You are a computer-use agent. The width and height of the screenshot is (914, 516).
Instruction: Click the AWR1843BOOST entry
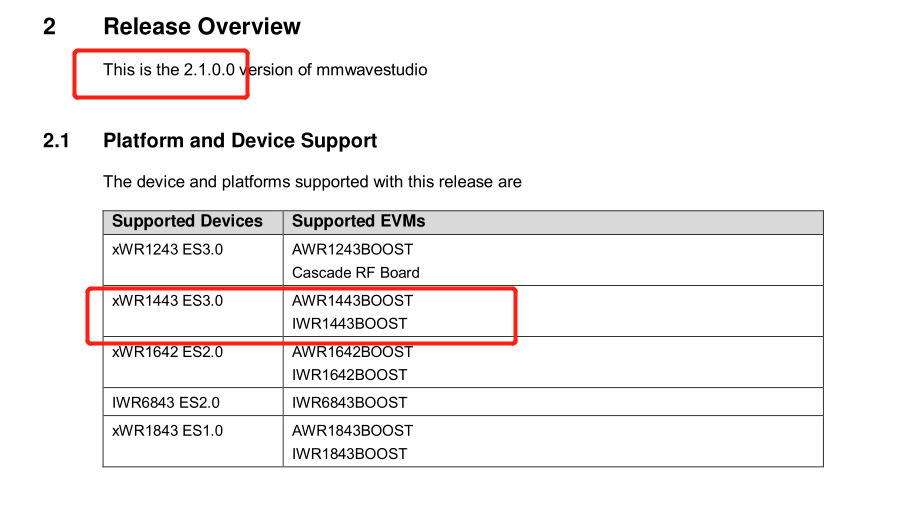point(352,430)
